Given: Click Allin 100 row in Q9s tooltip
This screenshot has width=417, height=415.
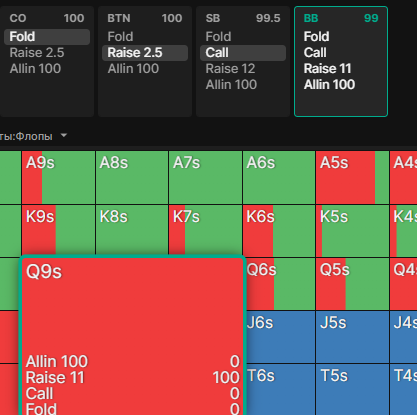Looking at the screenshot, I should pyautogui.click(x=133, y=362).
